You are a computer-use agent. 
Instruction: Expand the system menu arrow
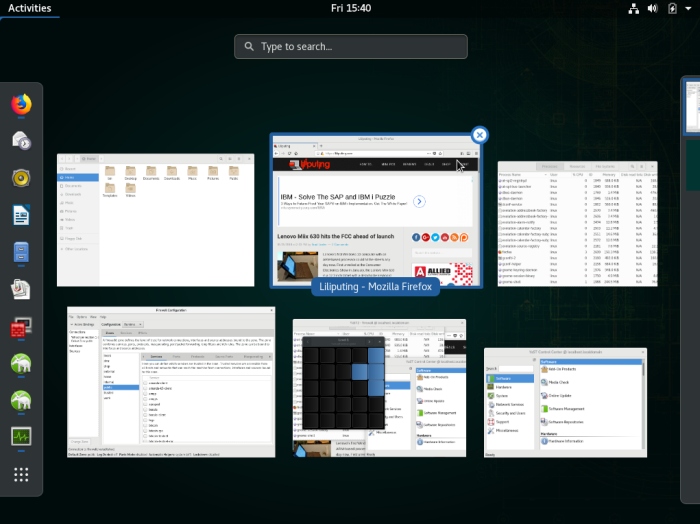[688, 8]
